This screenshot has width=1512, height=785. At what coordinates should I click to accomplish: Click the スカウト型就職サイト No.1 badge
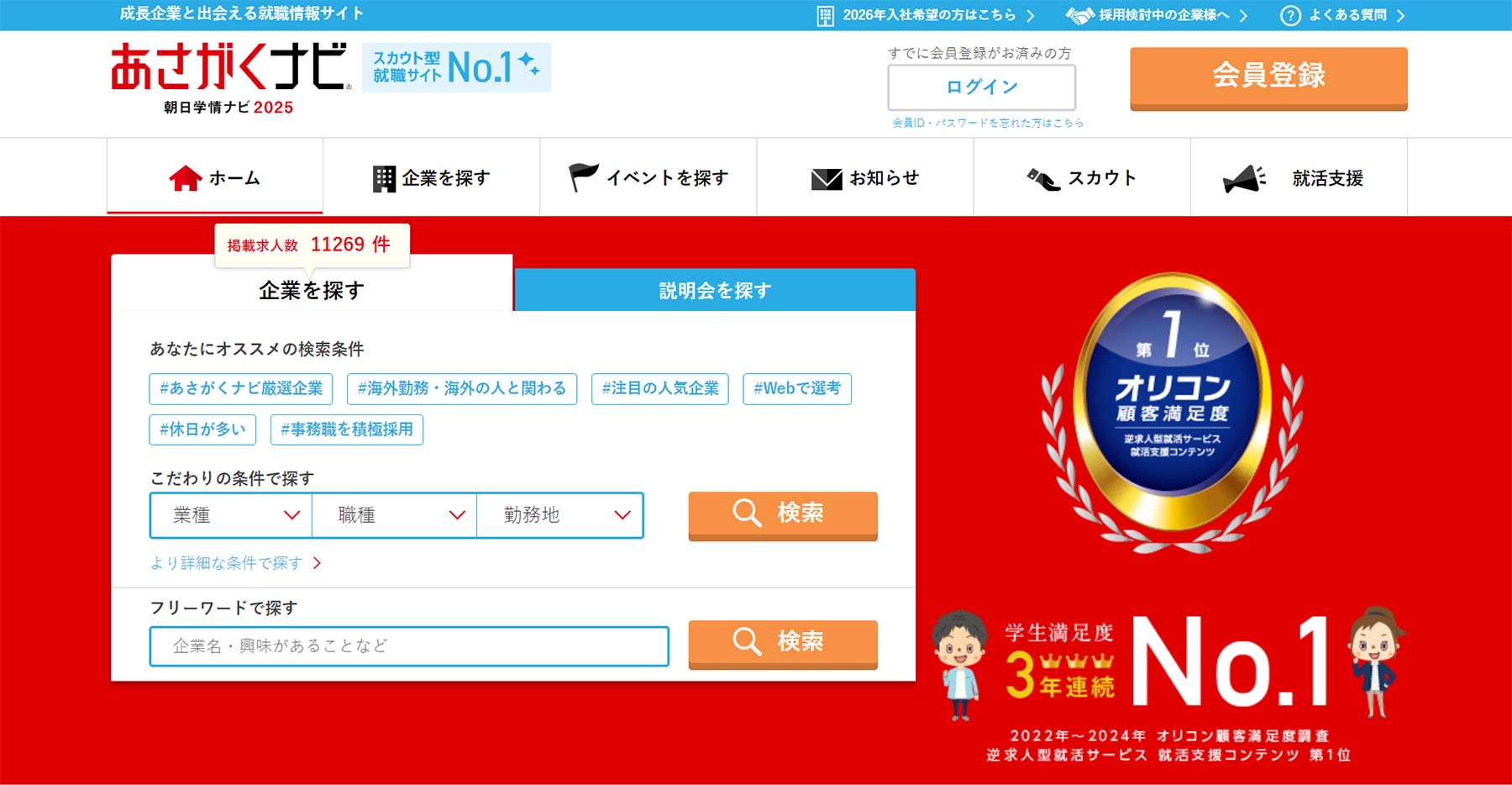click(x=456, y=67)
